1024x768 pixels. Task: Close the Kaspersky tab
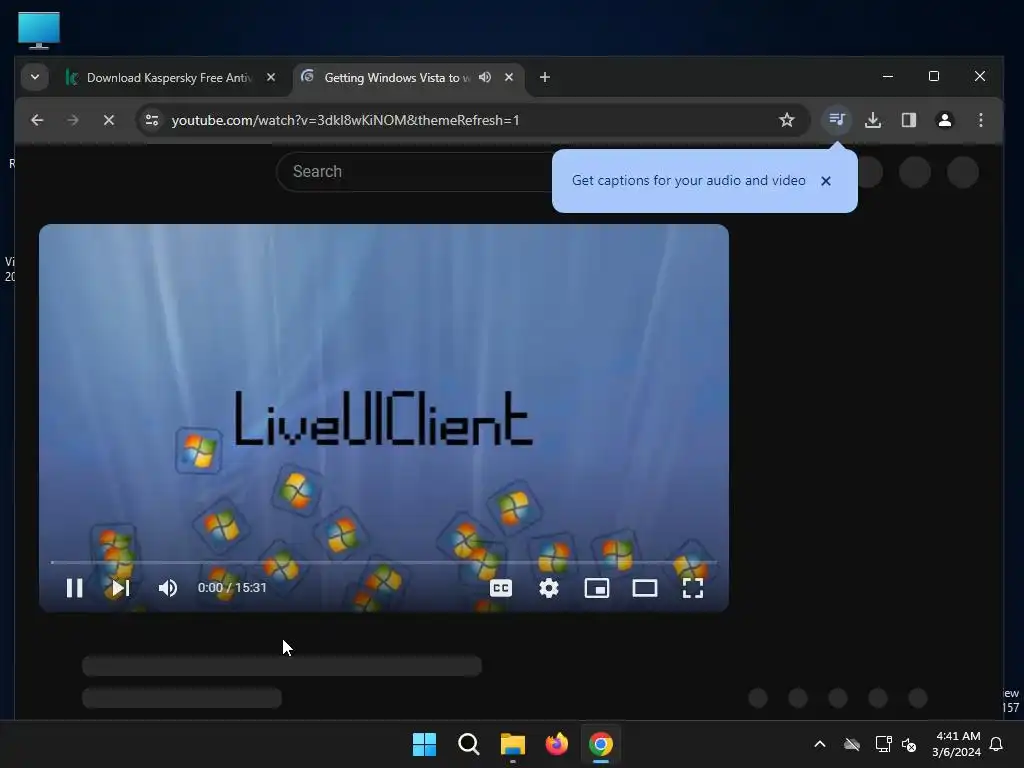(270, 78)
